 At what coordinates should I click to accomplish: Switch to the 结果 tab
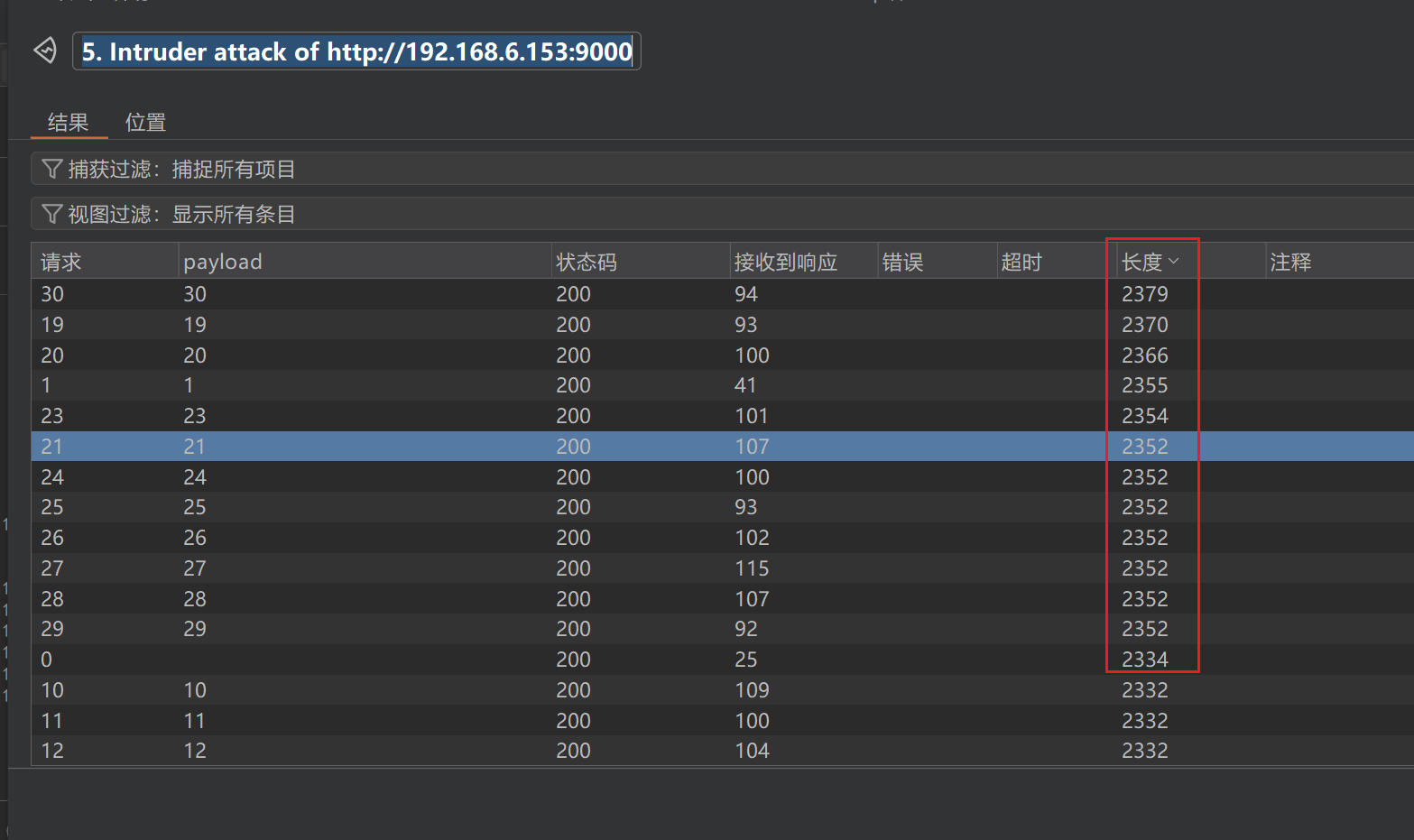click(x=69, y=123)
